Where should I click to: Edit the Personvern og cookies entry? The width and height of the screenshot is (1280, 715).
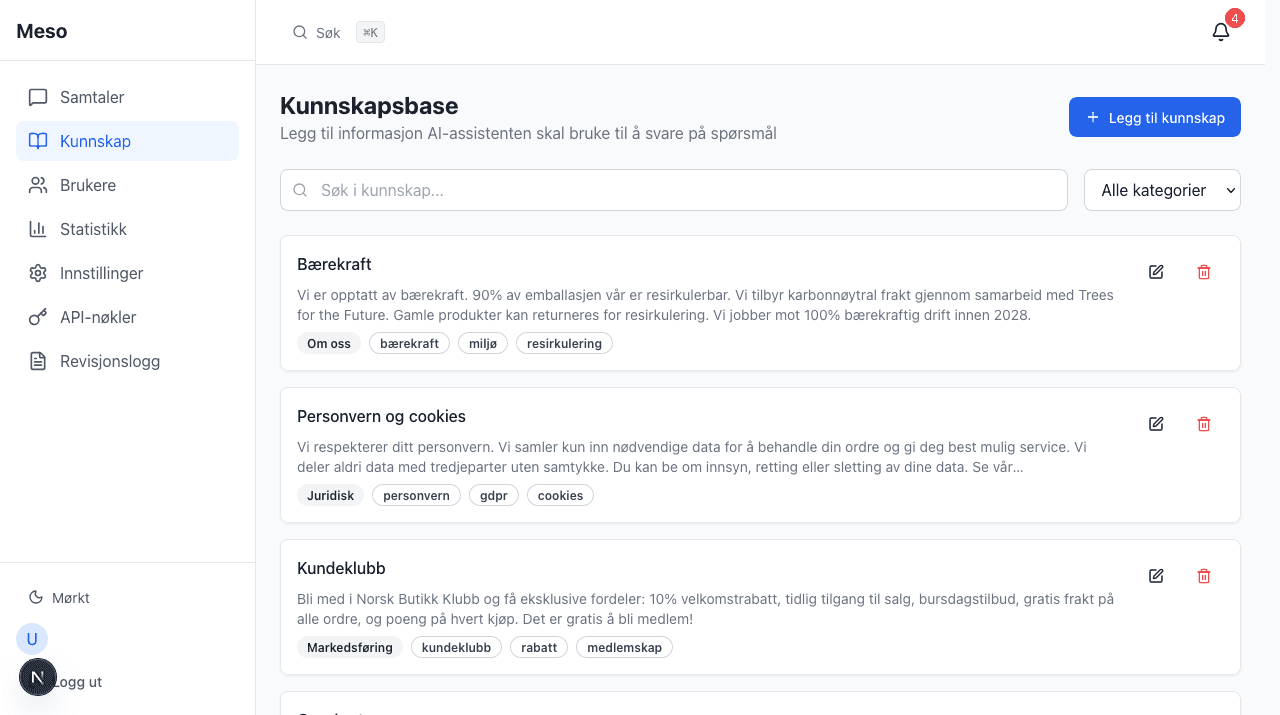point(1156,424)
